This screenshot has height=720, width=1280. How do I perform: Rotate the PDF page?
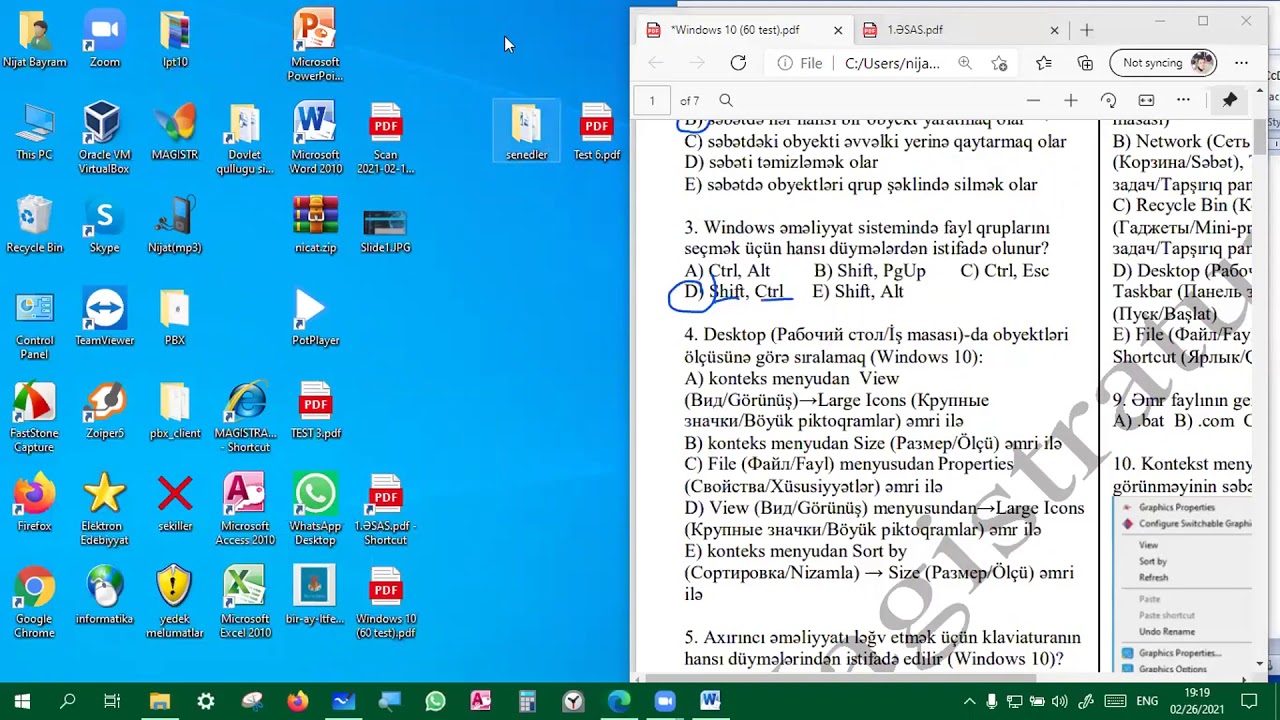pyautogui.click(x=1108, y=100)
